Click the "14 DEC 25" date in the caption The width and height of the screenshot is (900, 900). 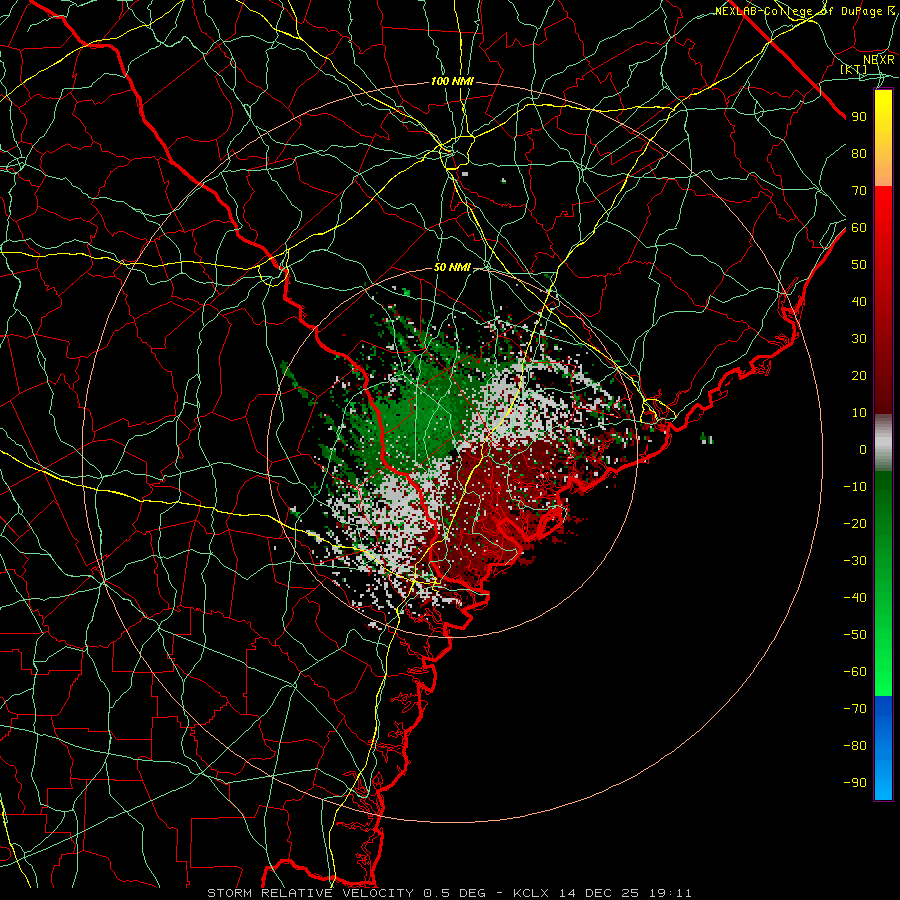(599, 893)
